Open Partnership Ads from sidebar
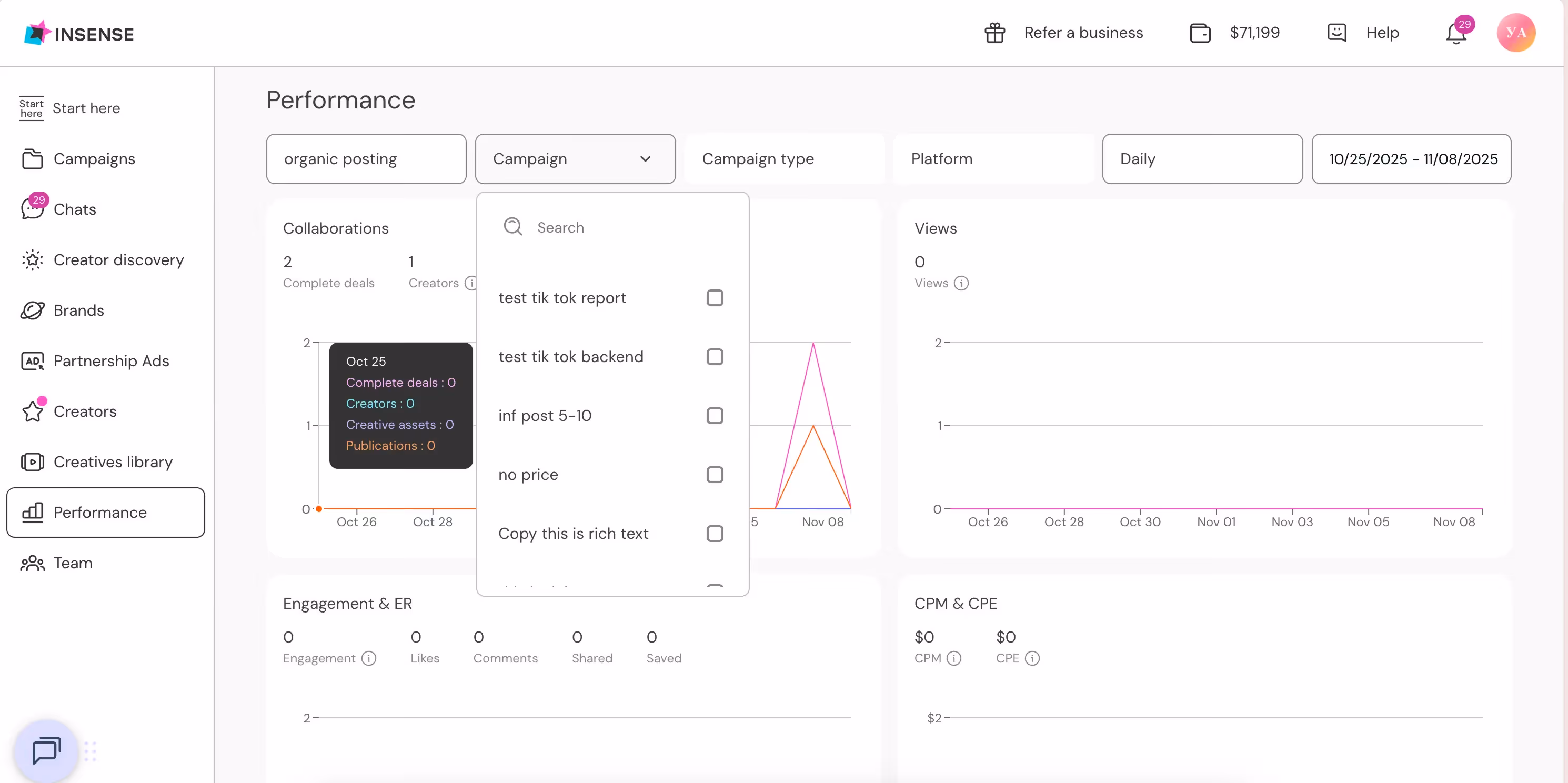1568x783 pixels. (x=111, y=360)
